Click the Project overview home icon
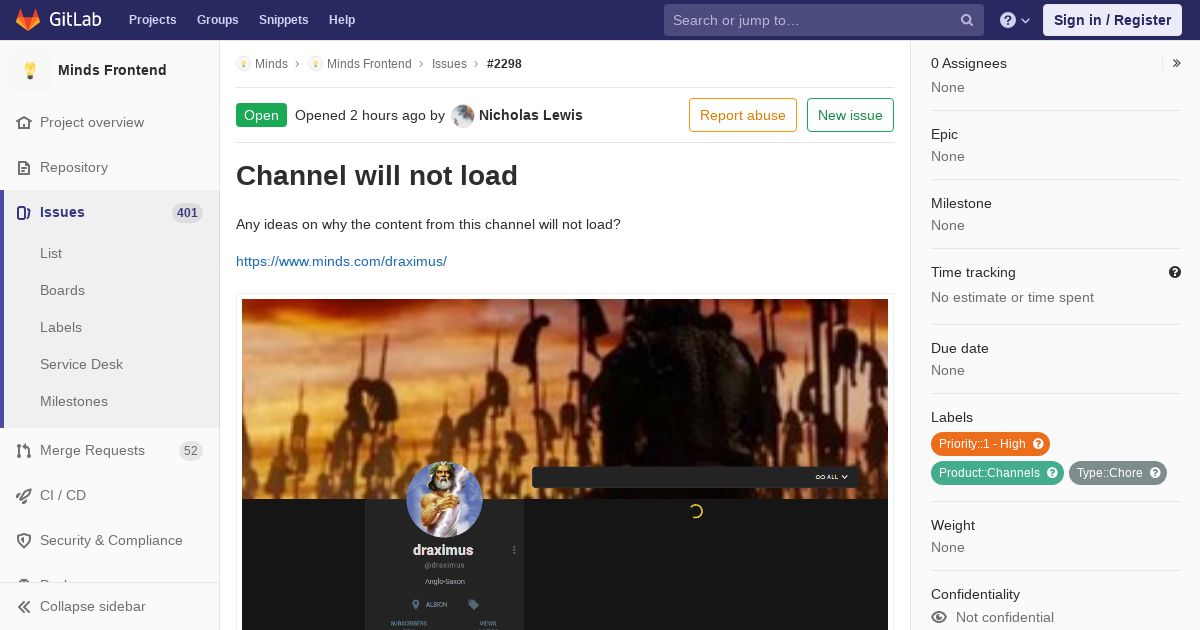The image size is (1200, 630). pos(24,122)
